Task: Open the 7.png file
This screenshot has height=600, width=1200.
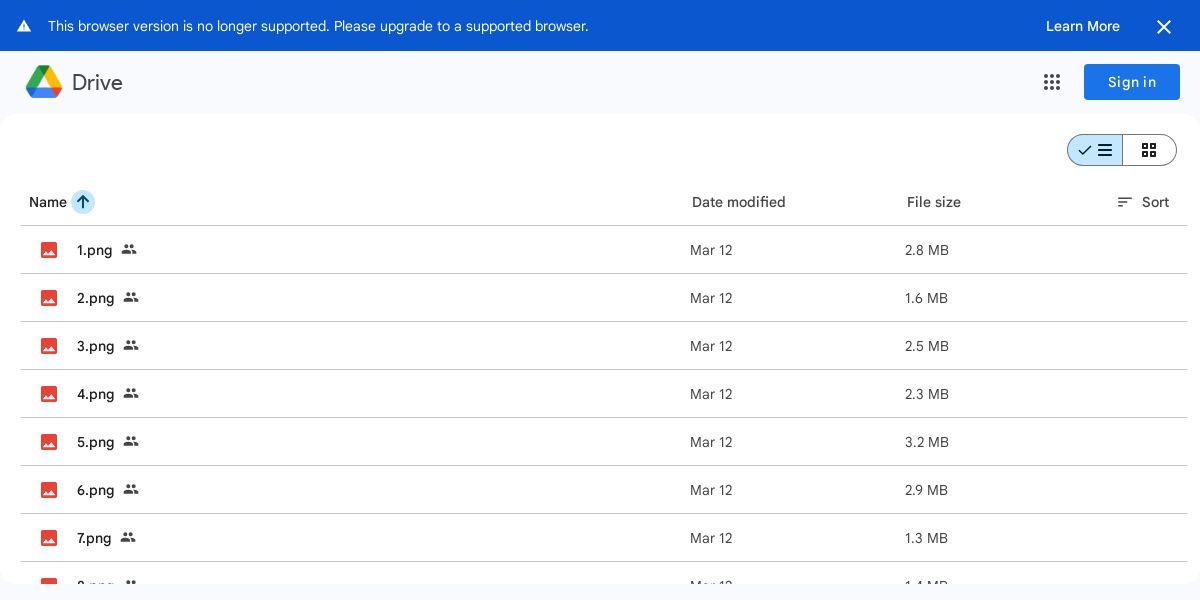Action: (94, 538)
